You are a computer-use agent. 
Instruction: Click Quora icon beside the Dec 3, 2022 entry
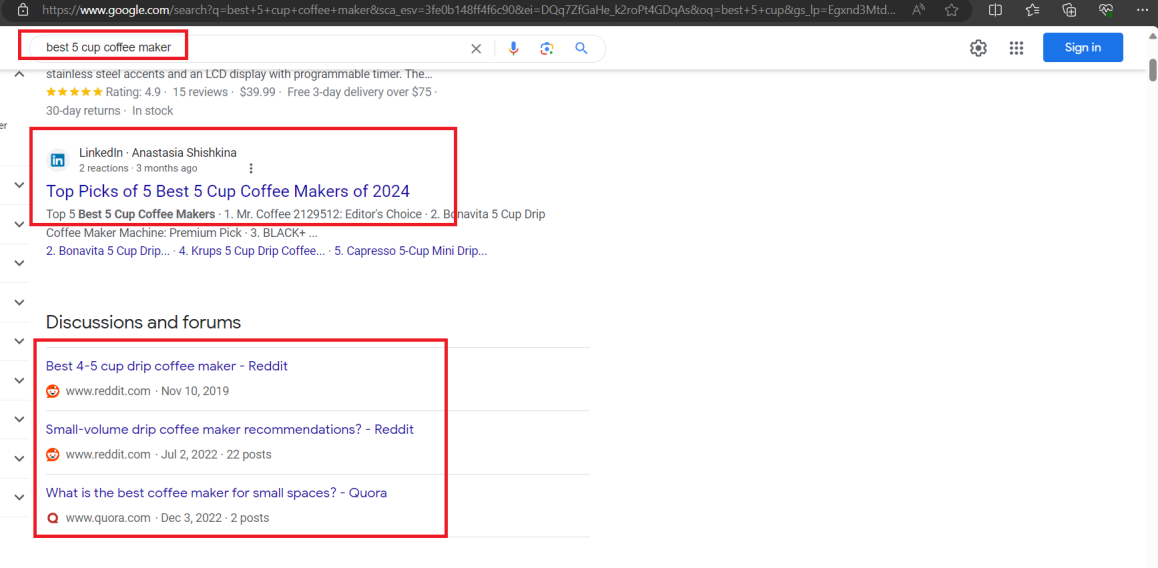pyautogui.click(x=52, y=519)
